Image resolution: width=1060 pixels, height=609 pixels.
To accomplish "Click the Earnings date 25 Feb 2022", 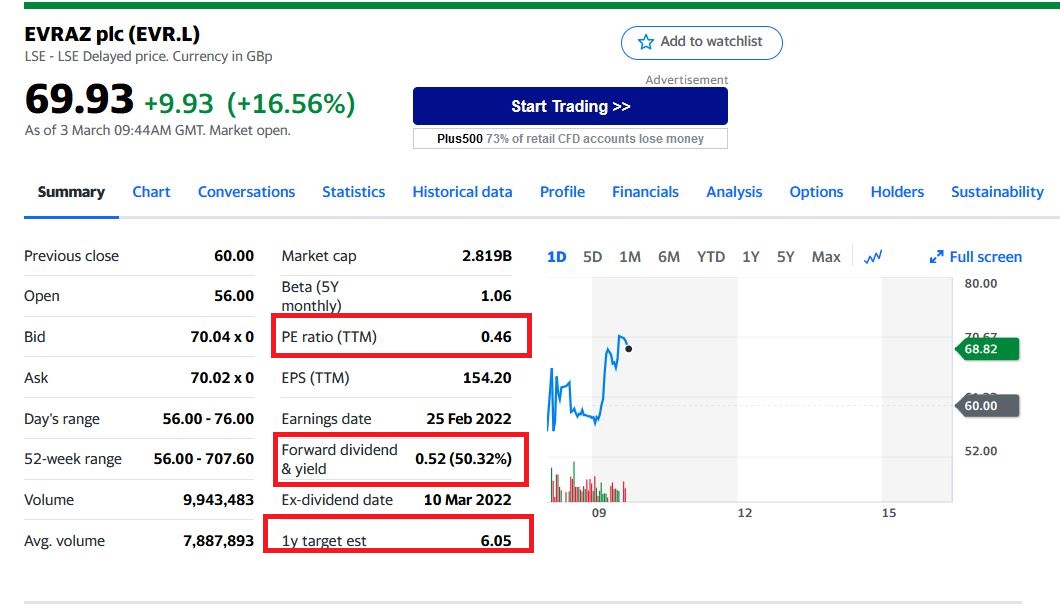I will pos(468,419).
